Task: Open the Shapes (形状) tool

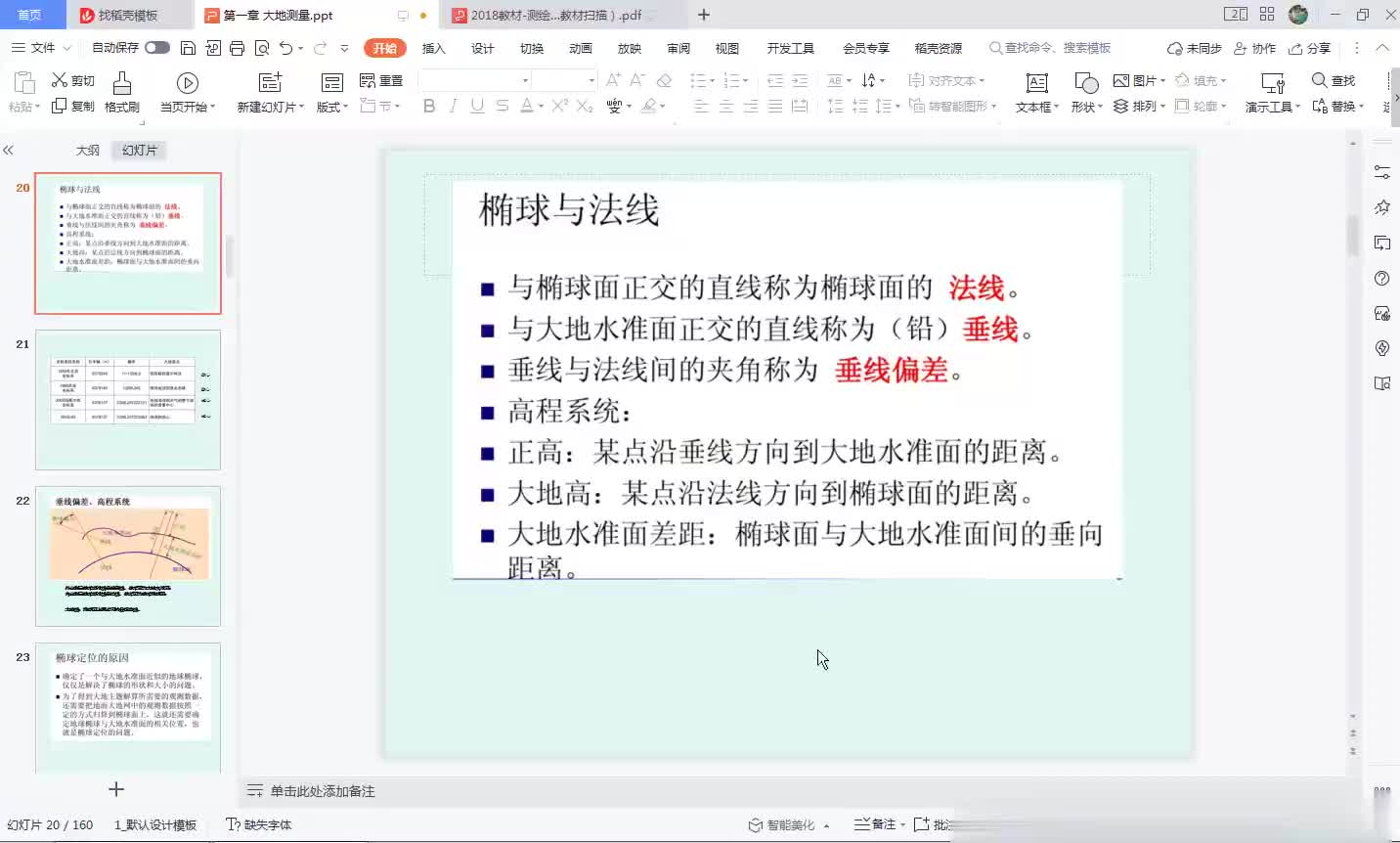Action: pos(1085,83)
